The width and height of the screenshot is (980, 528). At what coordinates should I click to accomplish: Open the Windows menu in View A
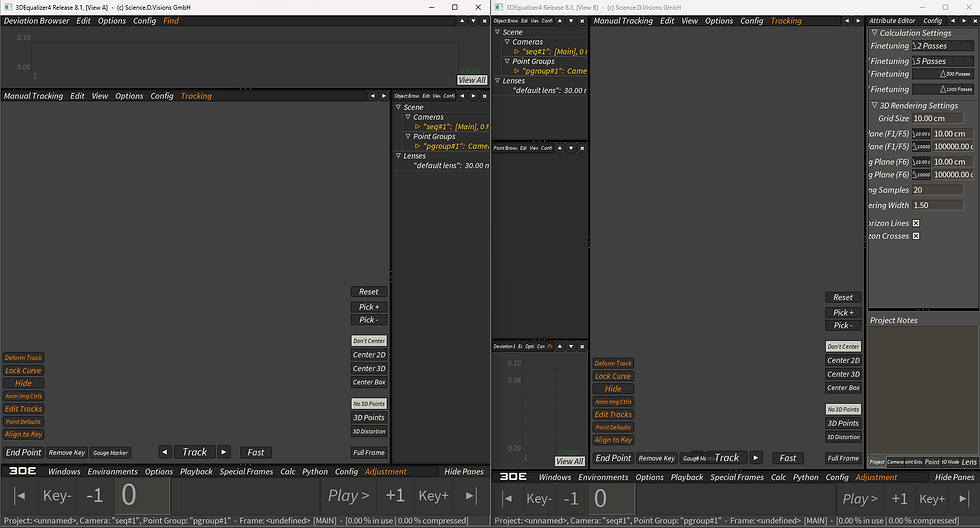pyautogui.click(x=64, y=471)
